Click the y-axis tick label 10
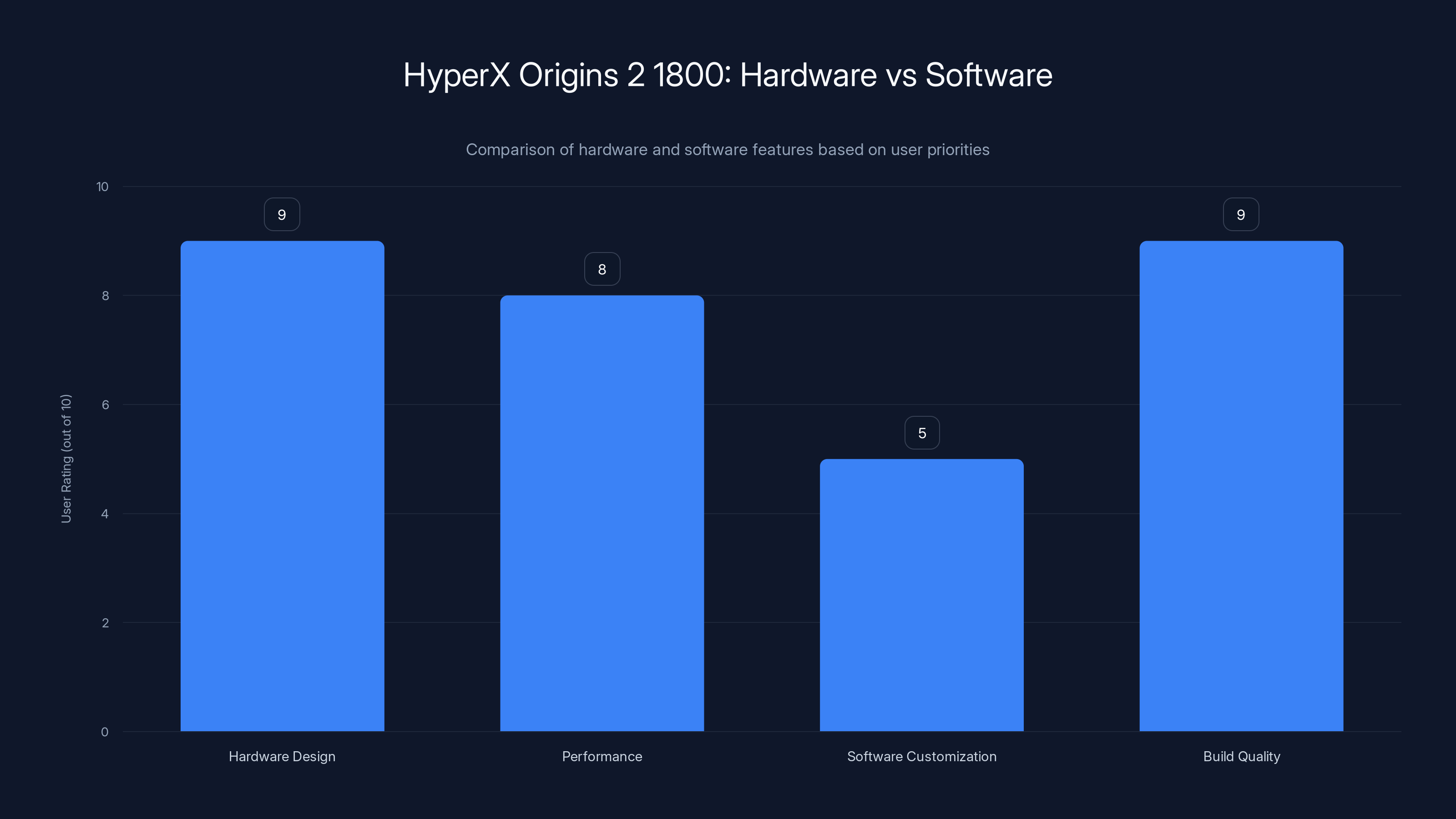The height and width of the screenshot is (819, 1456). [x=102, y=187]
